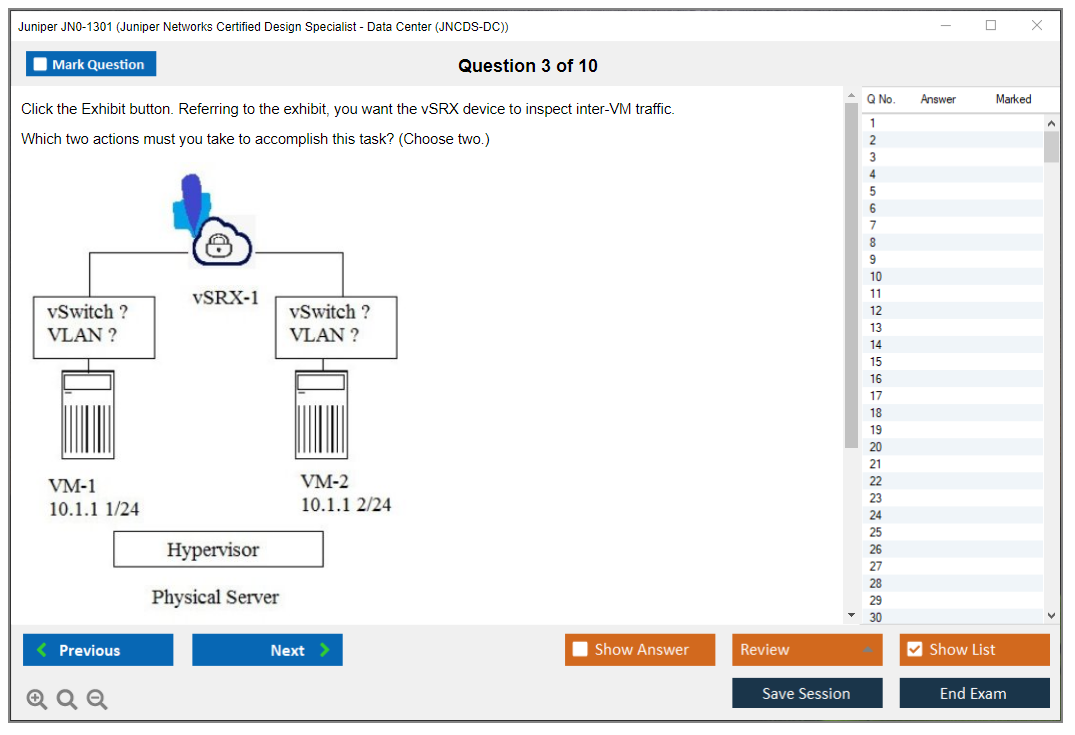Click the vSRX-1 cloud lock icon

221,243
